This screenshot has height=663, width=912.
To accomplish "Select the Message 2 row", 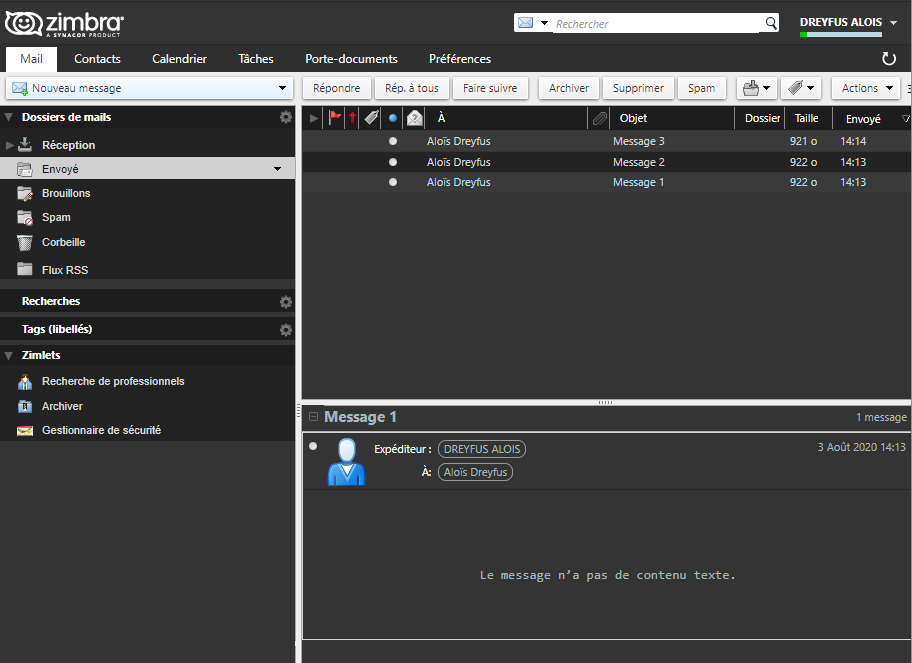I will click(x=607, y=162).
